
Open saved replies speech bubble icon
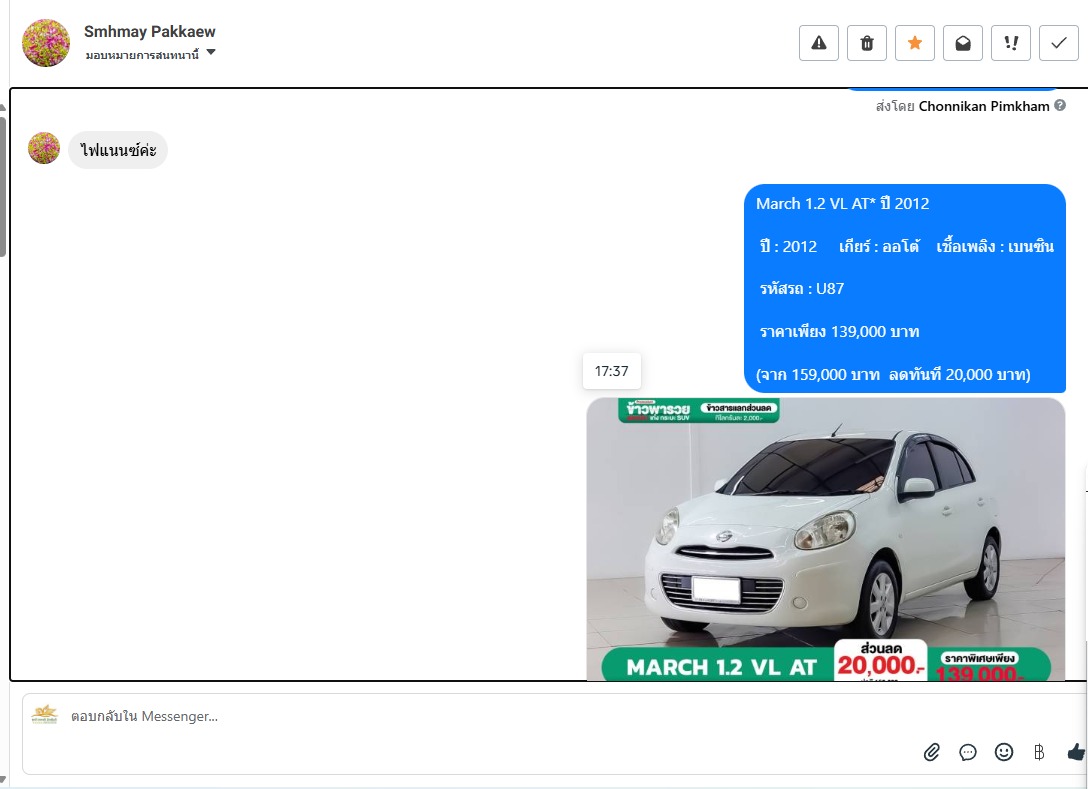pyautogui.click(x=967, y=752)
